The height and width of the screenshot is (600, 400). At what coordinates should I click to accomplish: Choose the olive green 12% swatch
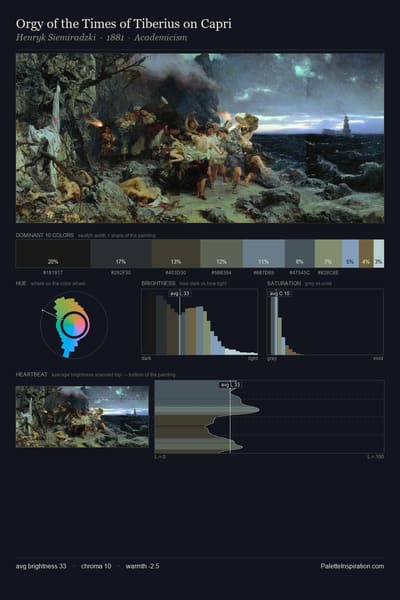click(x=221, y=253)
